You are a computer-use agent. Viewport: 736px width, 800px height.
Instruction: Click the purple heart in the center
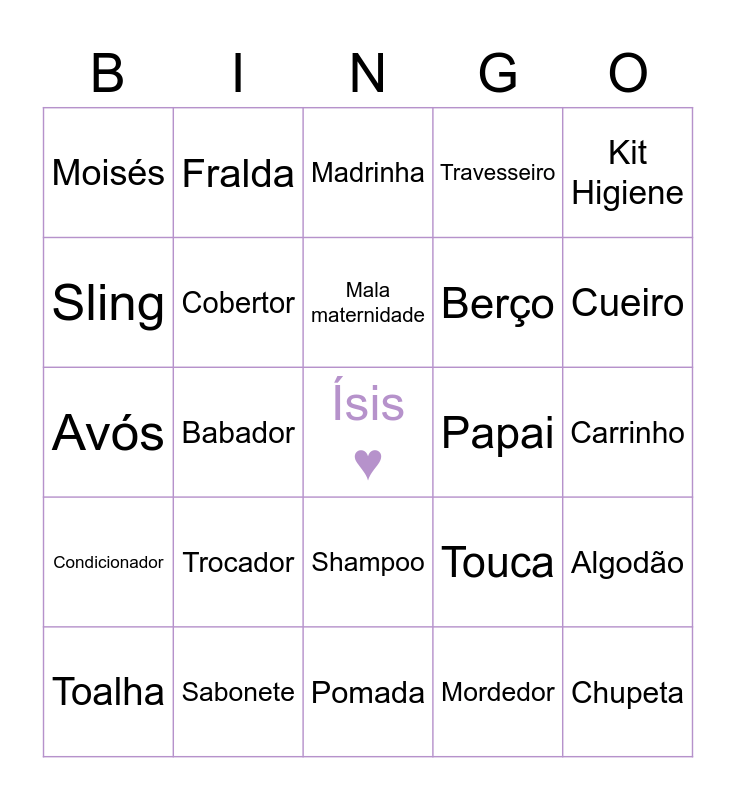(368, 463)
